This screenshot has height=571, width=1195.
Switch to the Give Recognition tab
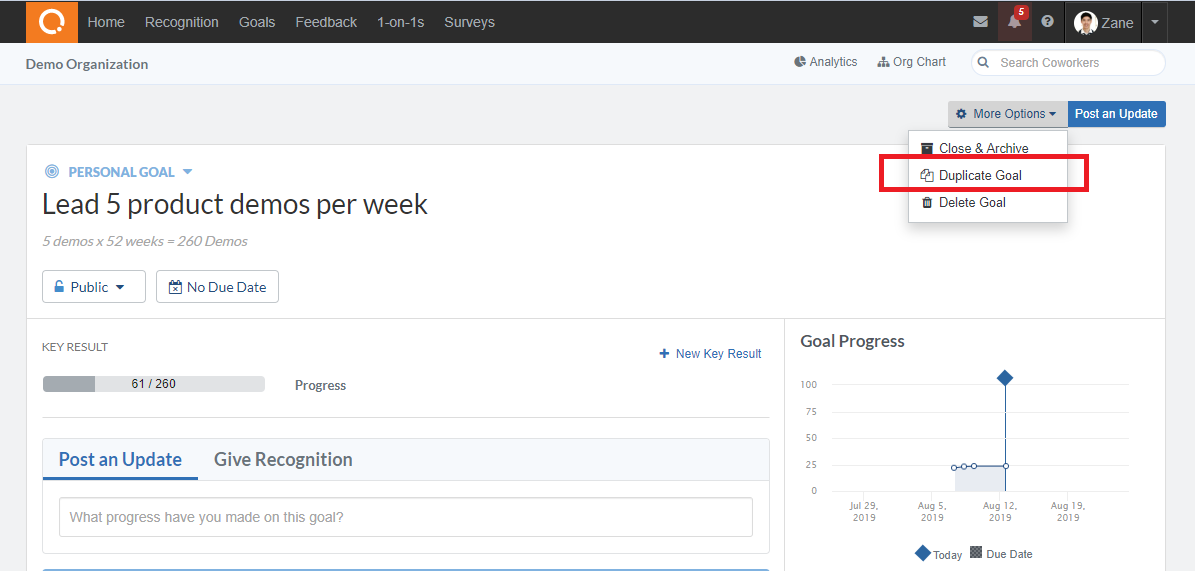pyautogui.click(x=283, y=460)
